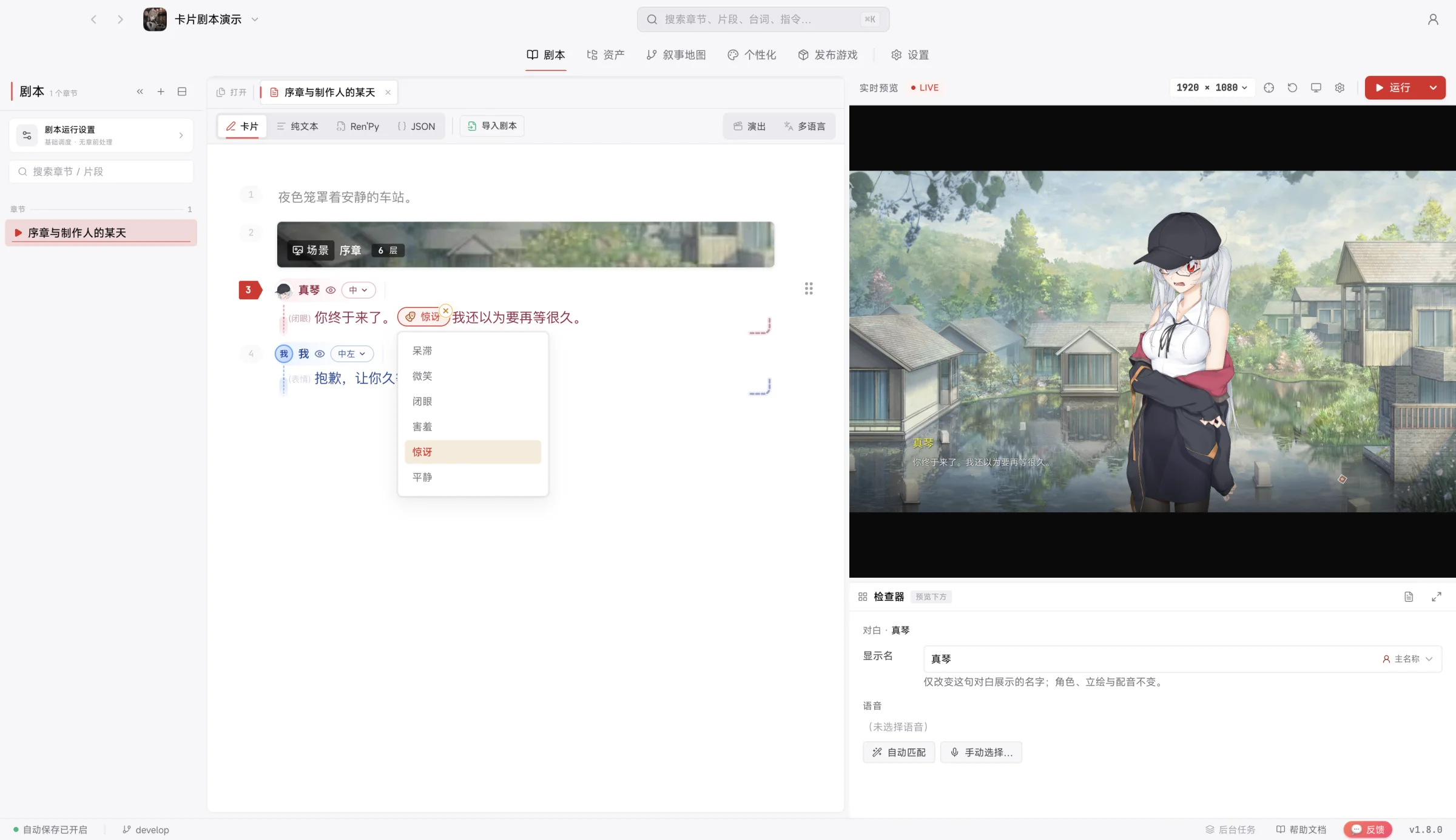Click the 我 avatar badge on line 4
This screenshot has height=840, width=1456.
click(284, 354)
